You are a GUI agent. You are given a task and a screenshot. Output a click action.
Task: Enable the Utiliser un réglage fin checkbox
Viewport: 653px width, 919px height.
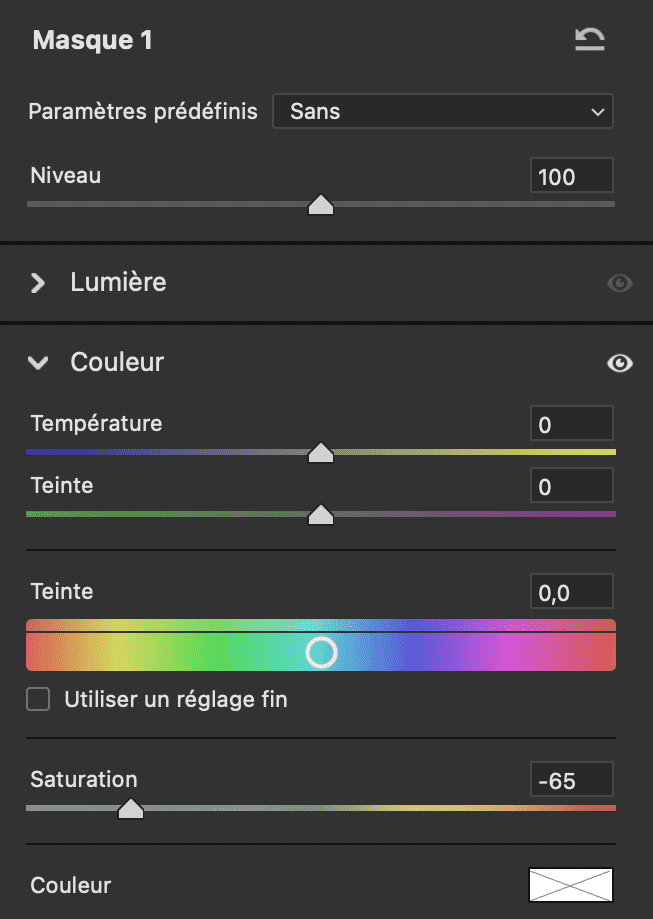(39, 699)
